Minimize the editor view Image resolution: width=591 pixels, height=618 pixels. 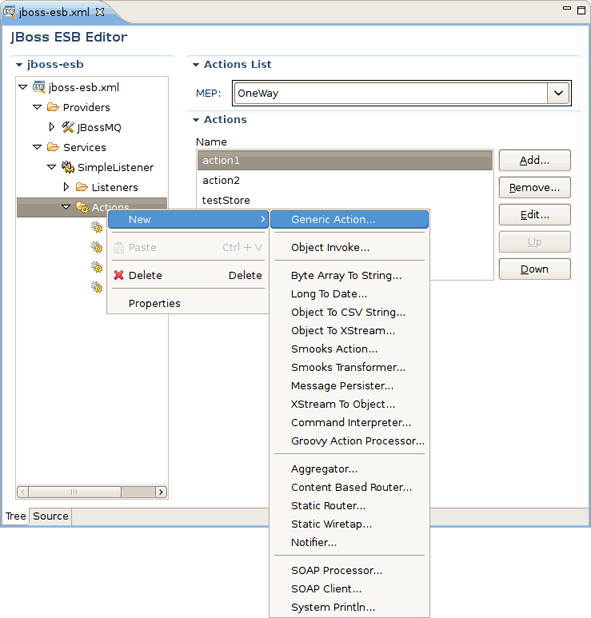(567, 8)
